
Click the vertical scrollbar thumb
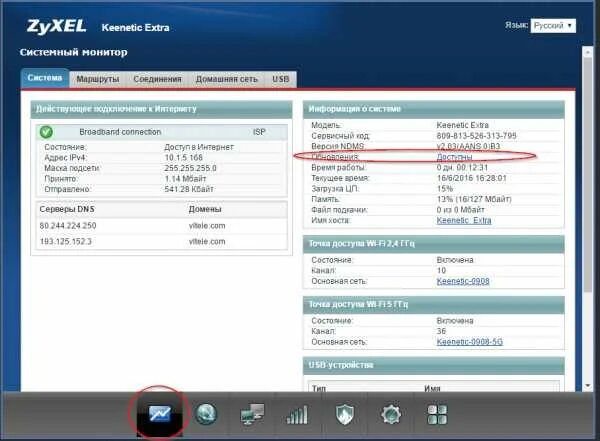coord(588,176)
